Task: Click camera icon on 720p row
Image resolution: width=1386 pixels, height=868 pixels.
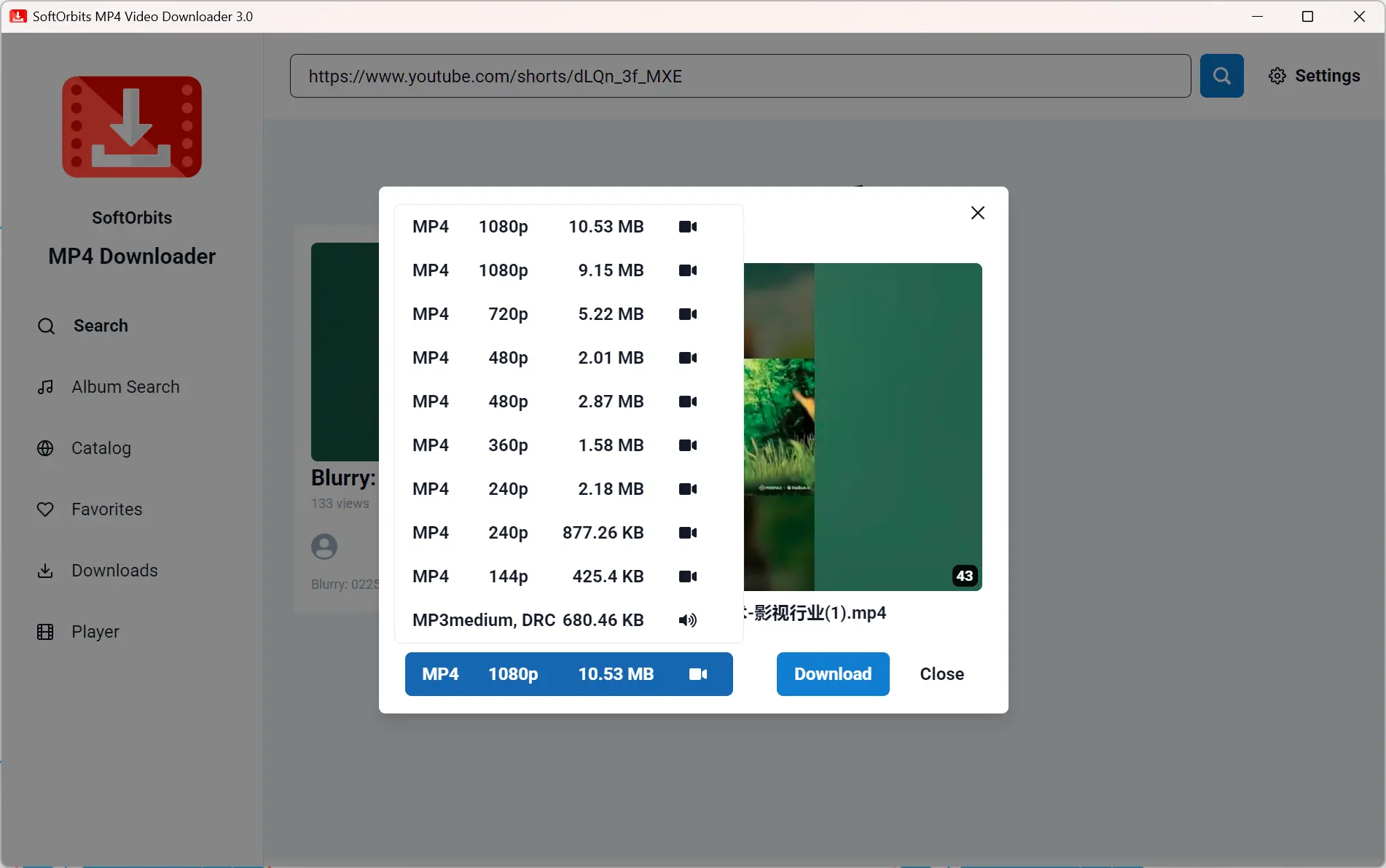Action: coord(688,314)
